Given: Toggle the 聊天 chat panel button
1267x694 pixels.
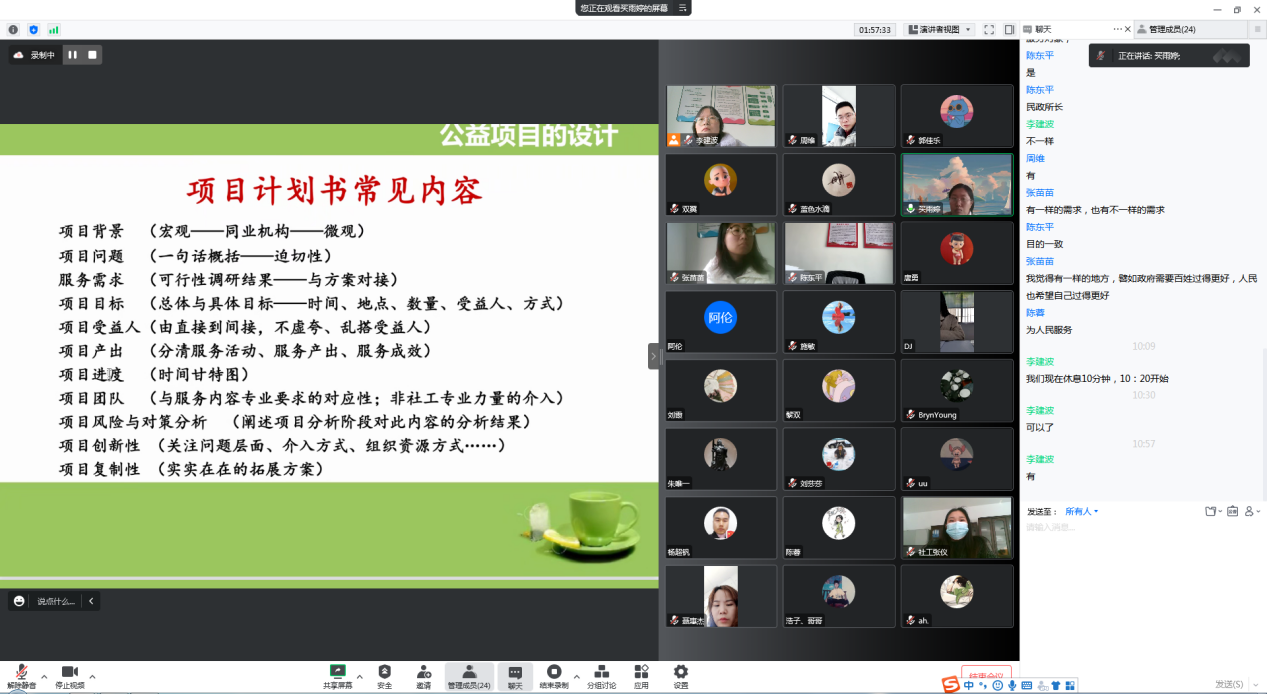Looking at the screenshot, I should click(x=514, y=677).
